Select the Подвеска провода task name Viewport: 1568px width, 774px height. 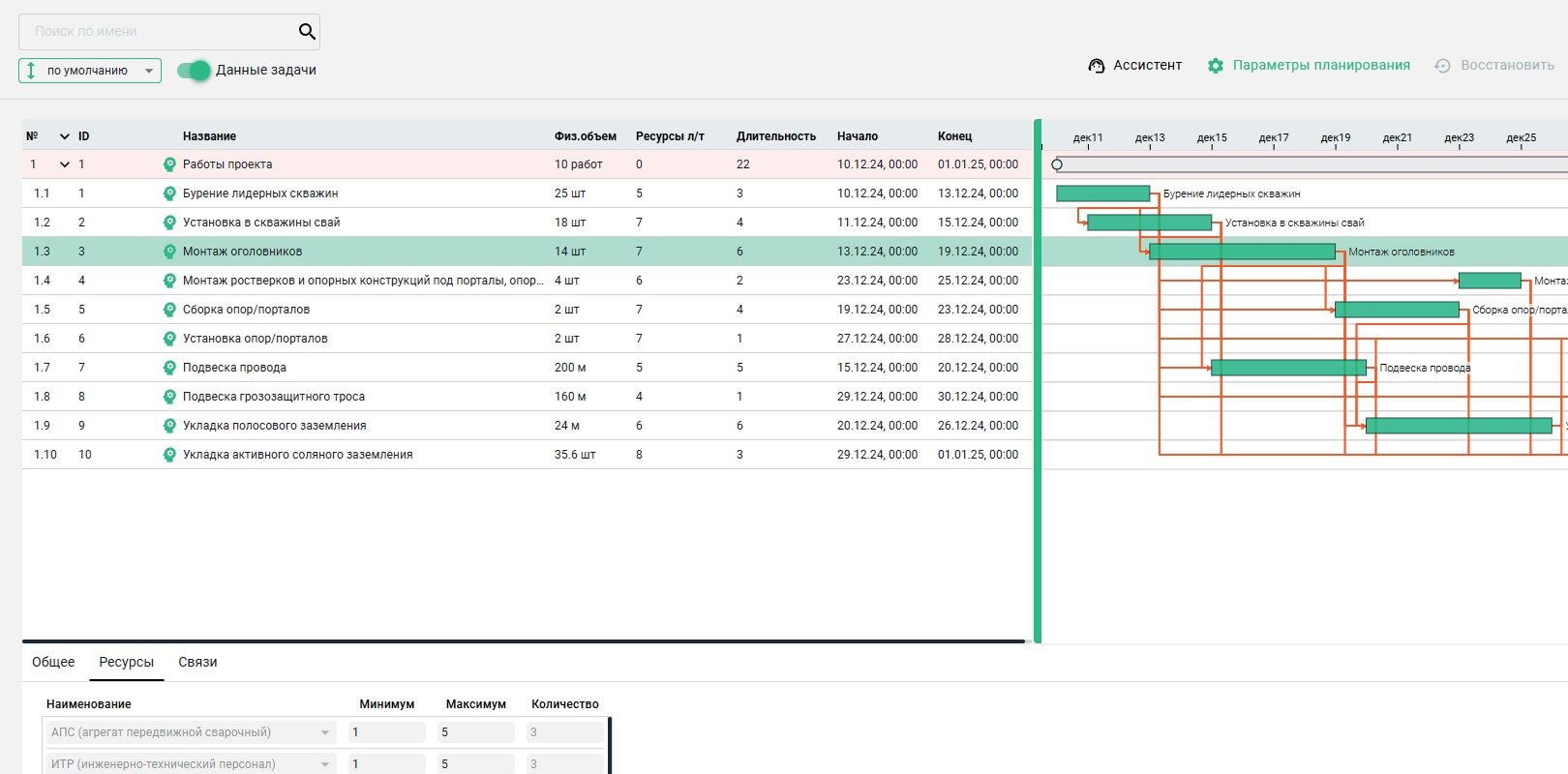[x=234, y=368]
